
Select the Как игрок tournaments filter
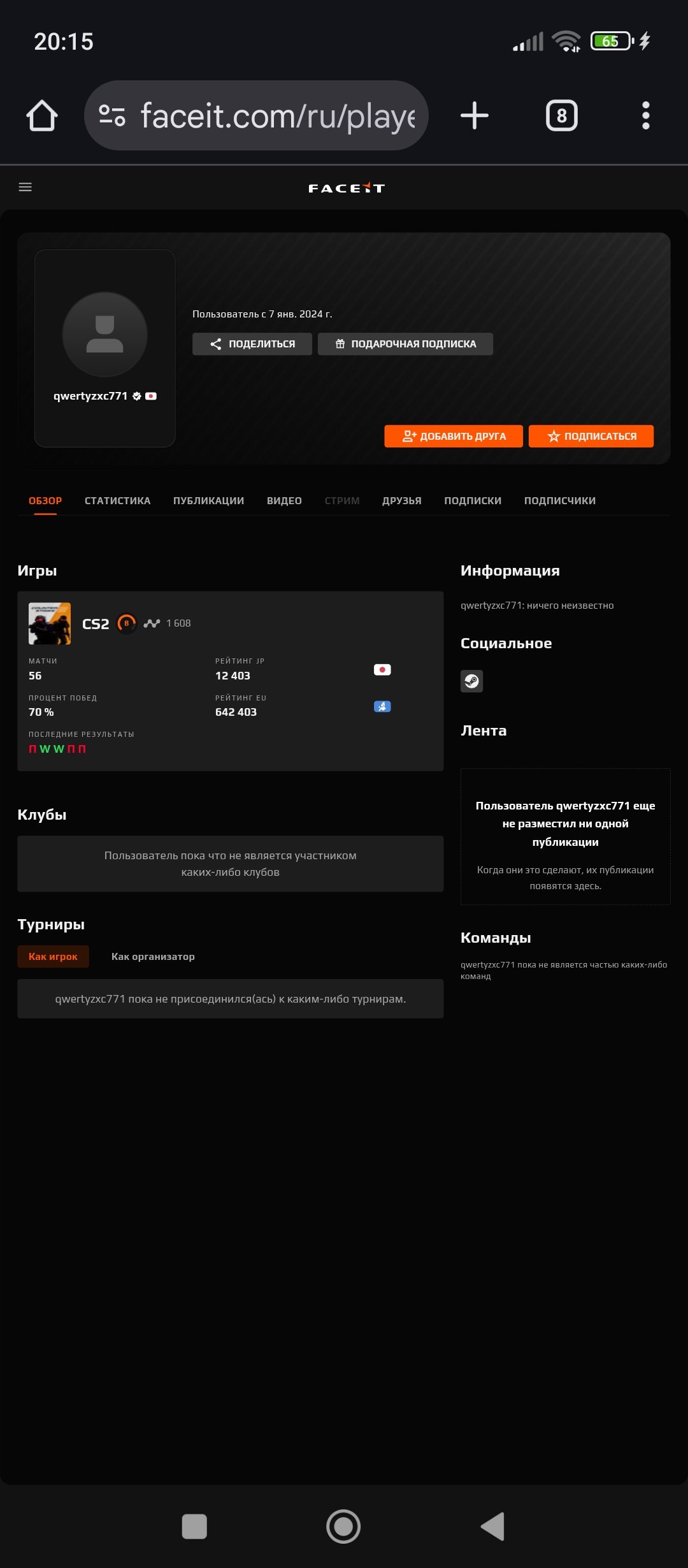coord(53,957)
